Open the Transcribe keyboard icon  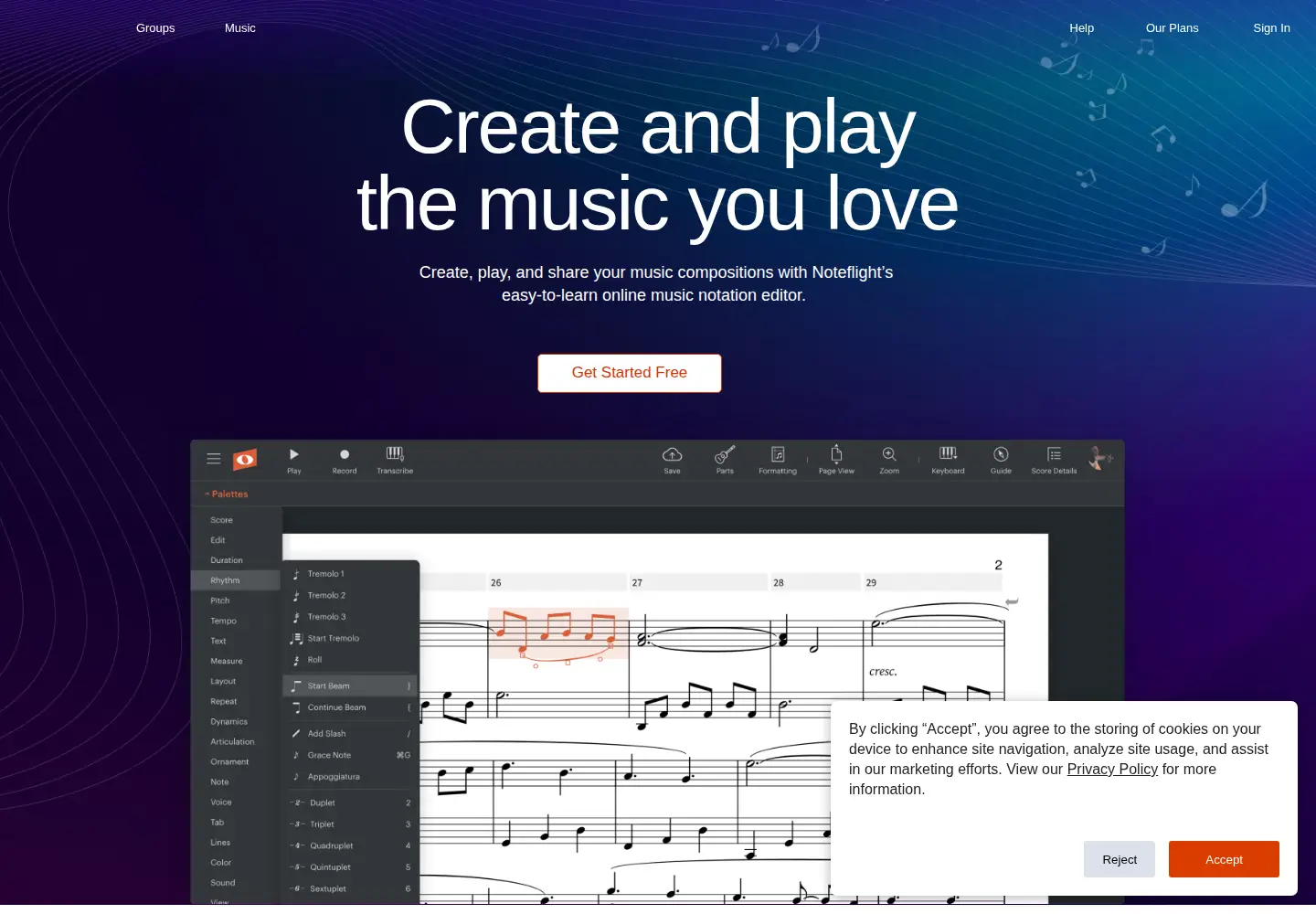[395, 453]
